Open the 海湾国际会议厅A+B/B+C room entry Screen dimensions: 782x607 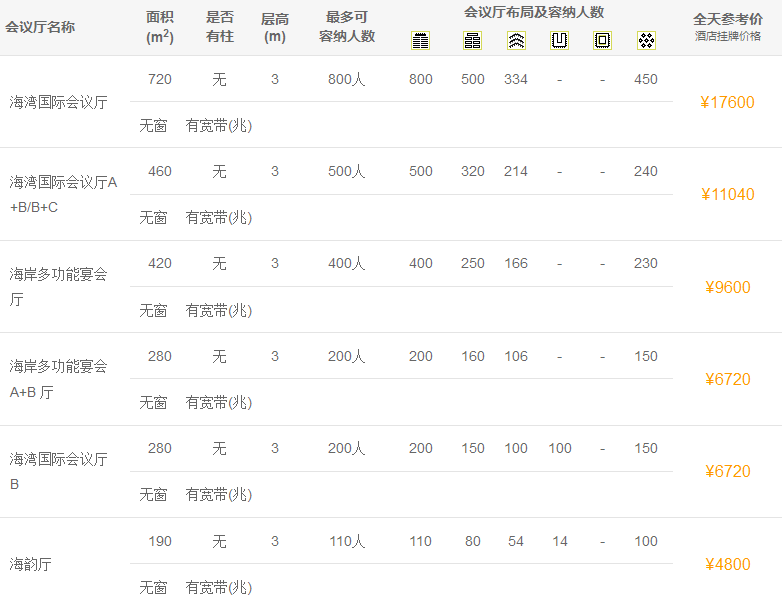pyautogui.click(x=63, y=194)
